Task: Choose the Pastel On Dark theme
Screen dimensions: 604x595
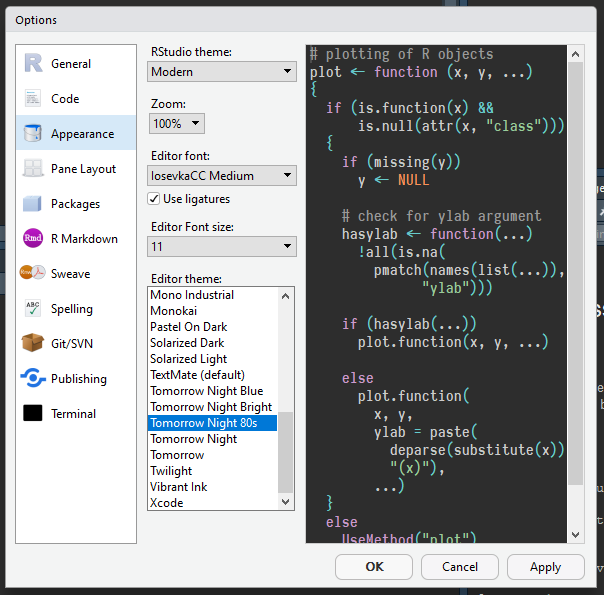Action: [x=213, y=327]
